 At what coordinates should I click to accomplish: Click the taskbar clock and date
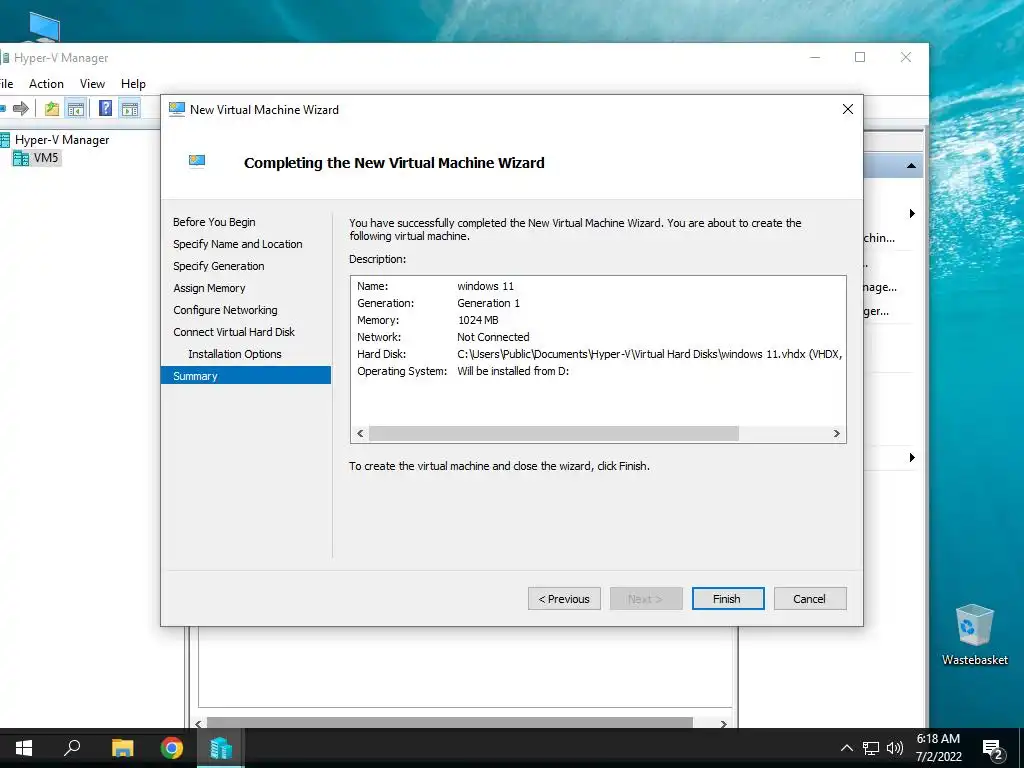938,748
